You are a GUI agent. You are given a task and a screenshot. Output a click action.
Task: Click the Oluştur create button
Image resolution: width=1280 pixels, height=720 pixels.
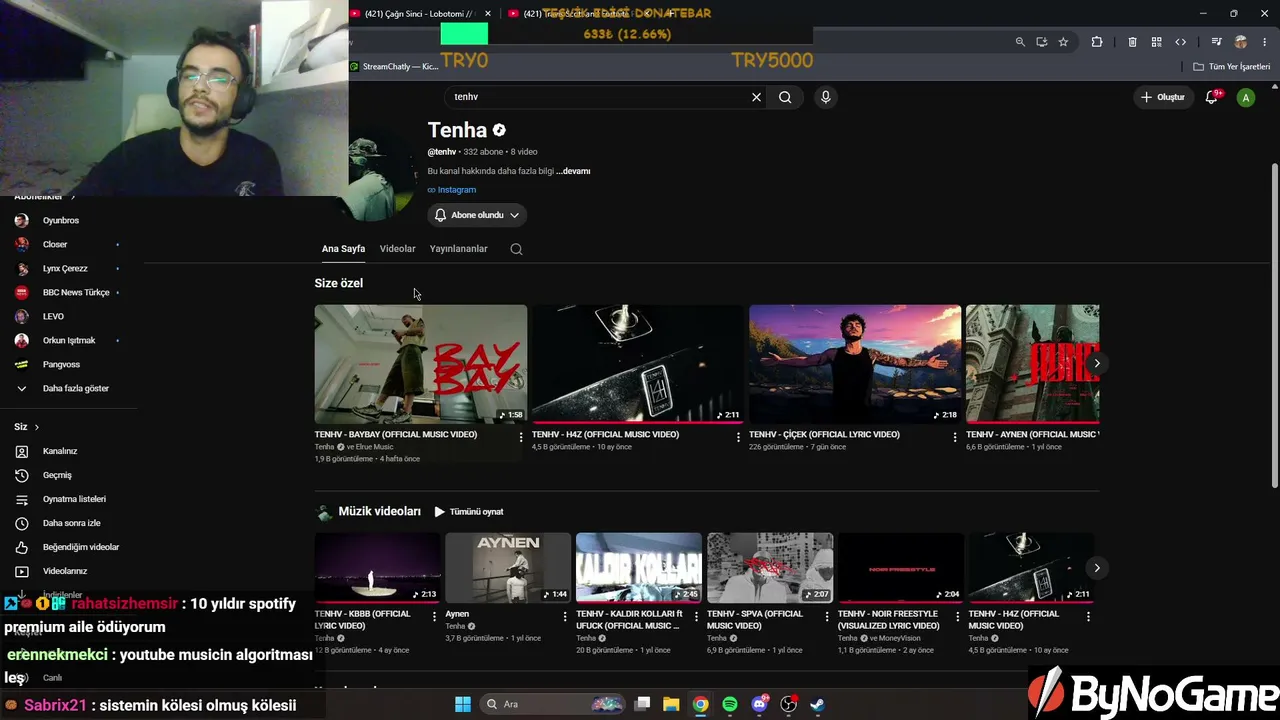tap(1163, 97)
